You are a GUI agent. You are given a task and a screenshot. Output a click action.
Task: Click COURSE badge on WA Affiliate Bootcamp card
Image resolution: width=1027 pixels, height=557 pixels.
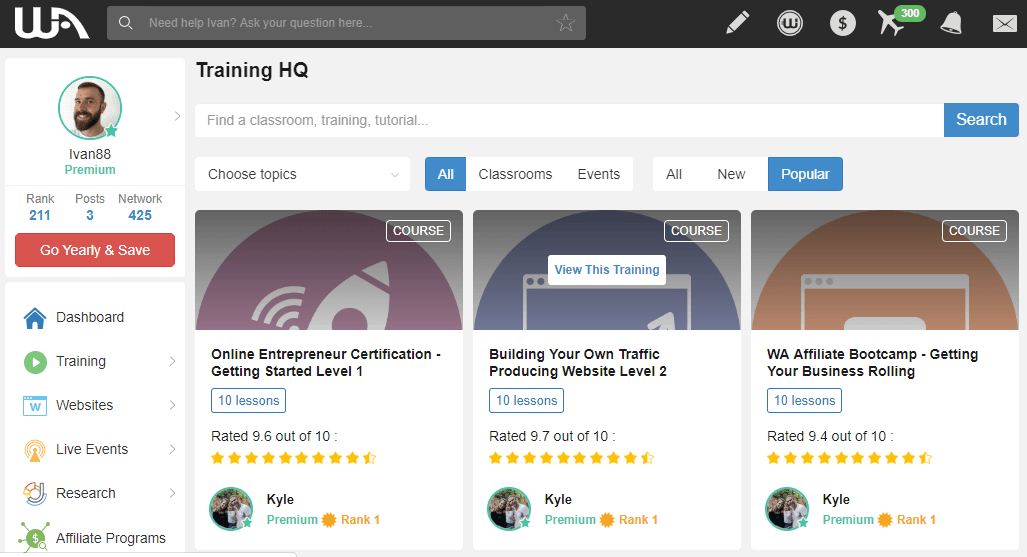[974, 231]
